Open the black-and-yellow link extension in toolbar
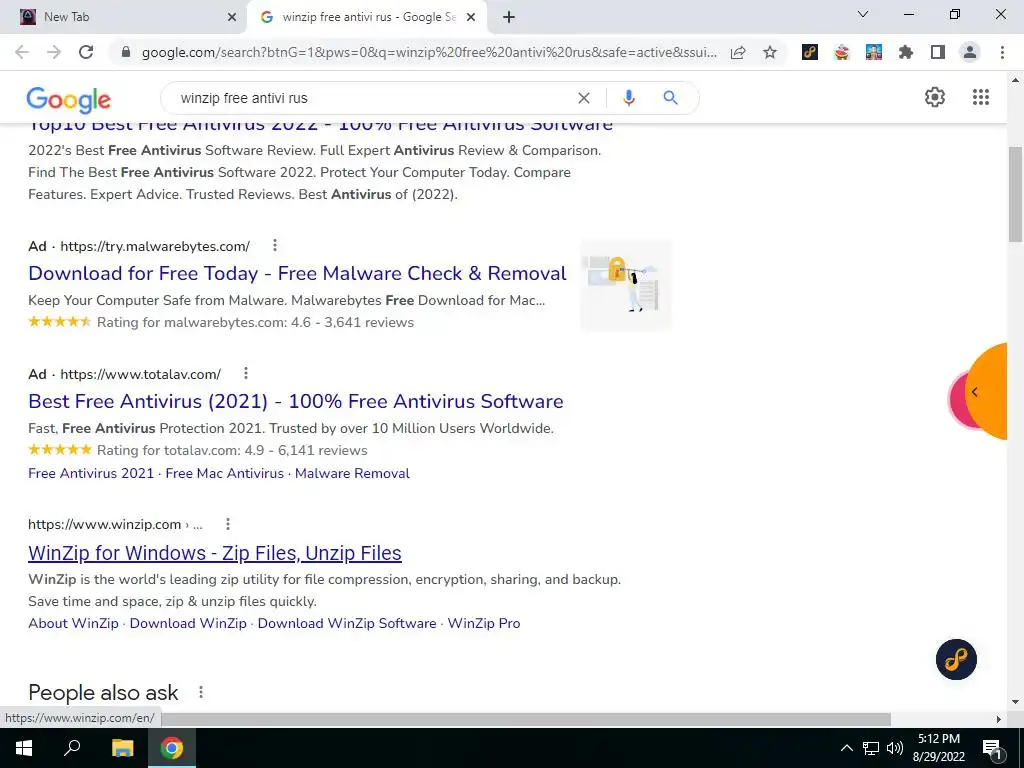The height and width of the screenshot is (768, 1024). tap(810, 52)
